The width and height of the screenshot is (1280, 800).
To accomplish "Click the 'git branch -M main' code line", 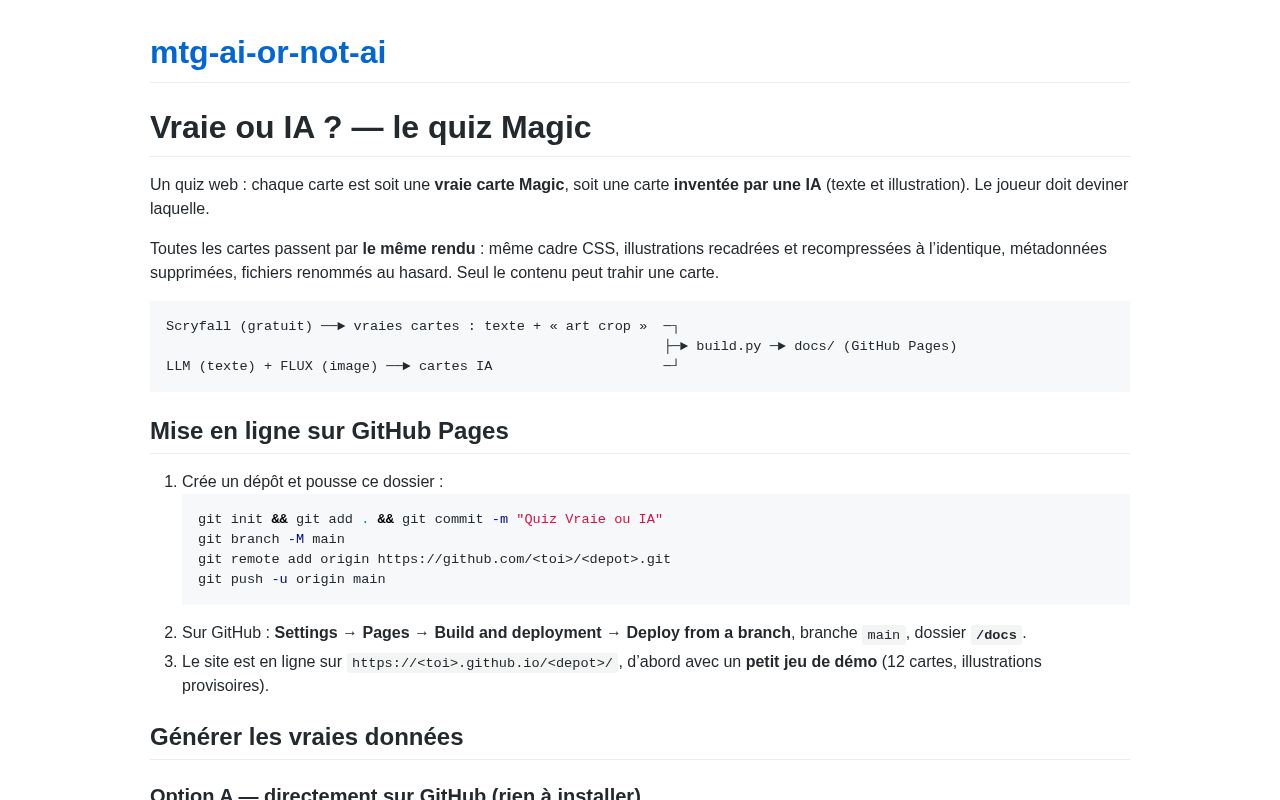I will coord(271,539).
